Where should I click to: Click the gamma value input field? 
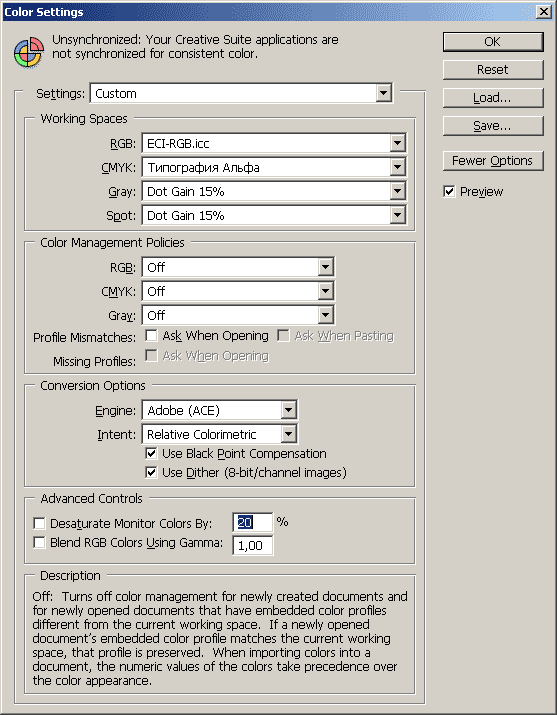pyautogui.click(x=253, y=545)
